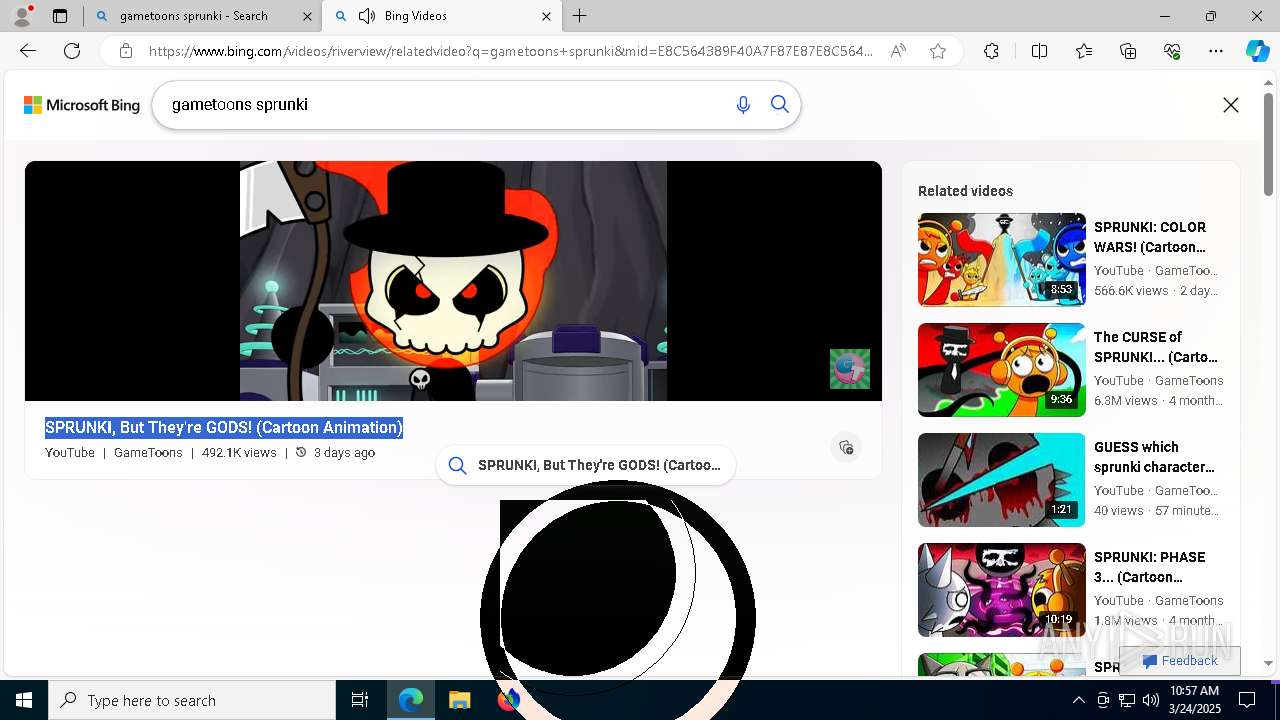
Task: Enable Read aloud in address bar
Action: click(898, 51)
